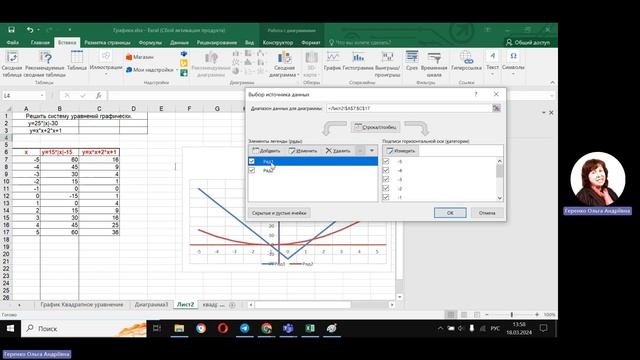Screen dimensions: 640x360
Task: Click Switch Row/Column (Строка/столбец) button
Action: pyautogui.click(x=375, y=127)
